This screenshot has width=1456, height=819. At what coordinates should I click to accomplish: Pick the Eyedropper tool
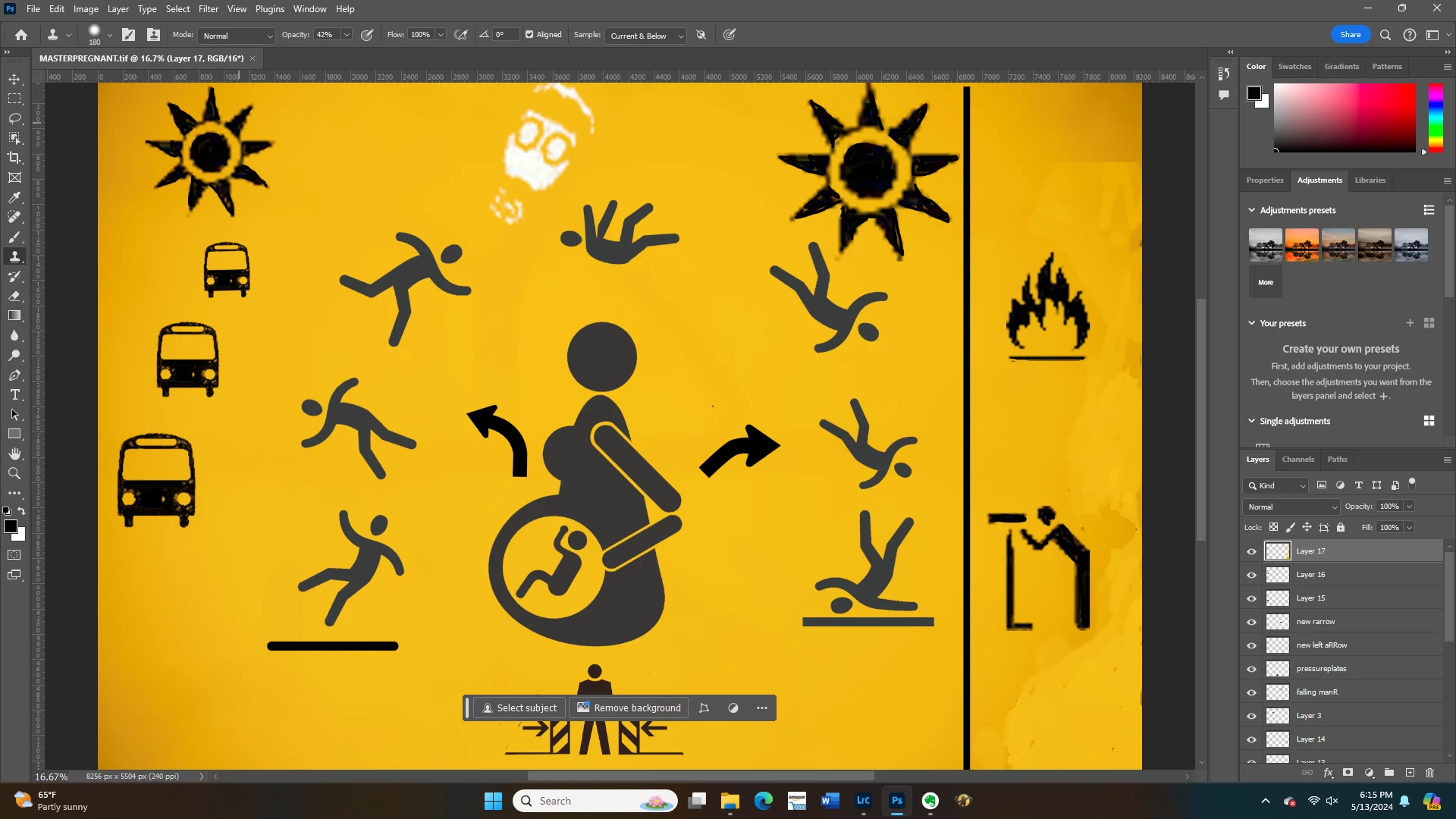(x=14, y=198)
